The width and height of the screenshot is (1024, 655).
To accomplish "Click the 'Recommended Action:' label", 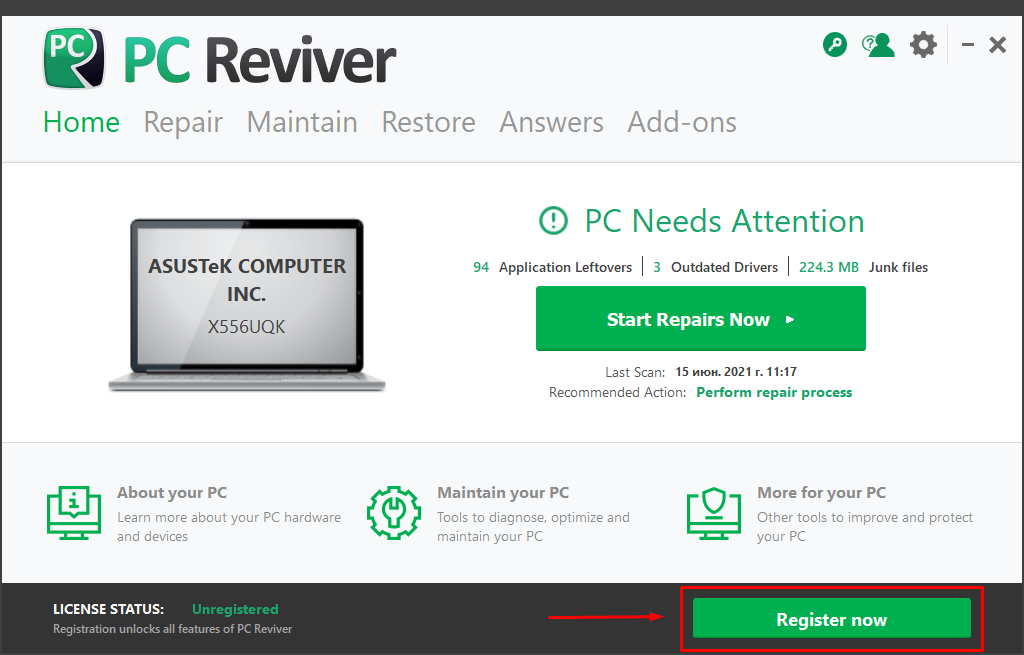I will pyautogui.click(x=617, y=392).
